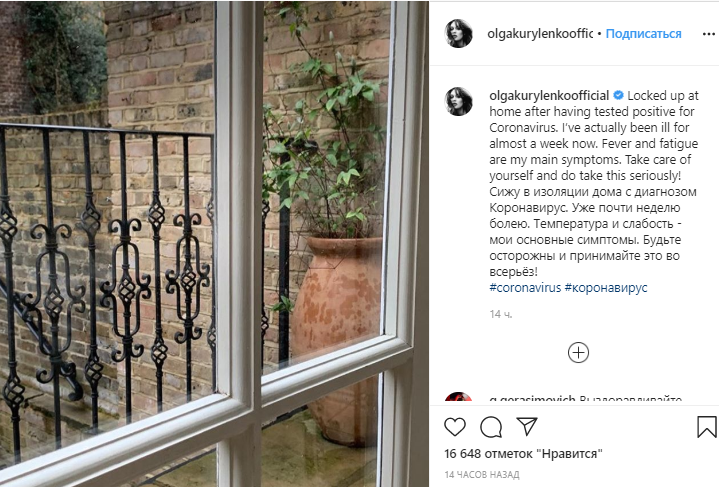The width and height of the screenshot is (719, 487).
Task: Open olgakurylenkoofficial username in the caption
Action: coord(549,95)
